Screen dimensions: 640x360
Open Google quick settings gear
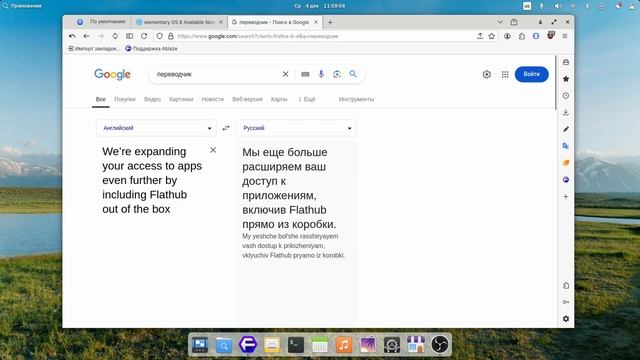pos(487,74)
